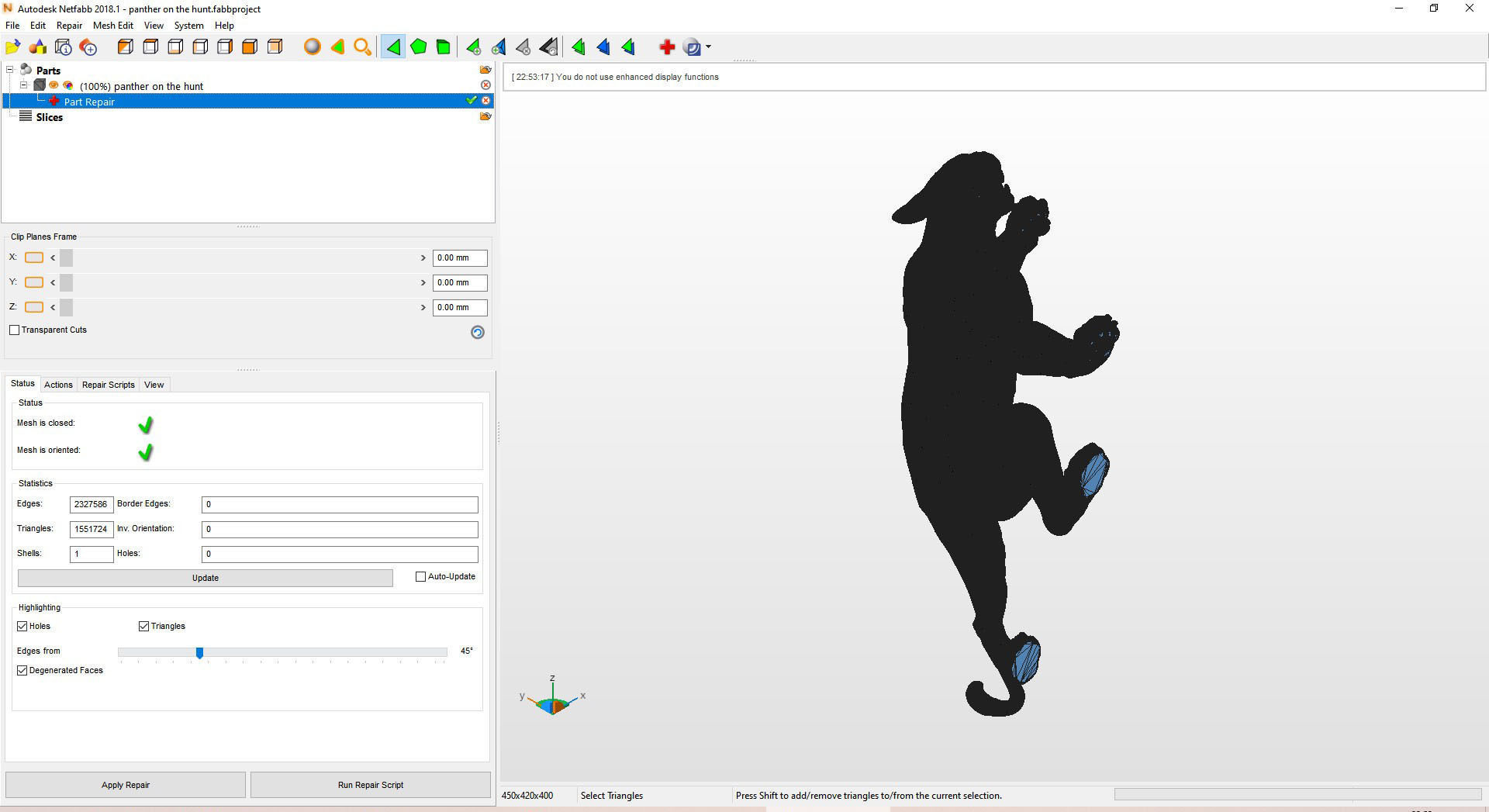
Task: Click the folder icon on the Slices row
Action: point(485,116)
